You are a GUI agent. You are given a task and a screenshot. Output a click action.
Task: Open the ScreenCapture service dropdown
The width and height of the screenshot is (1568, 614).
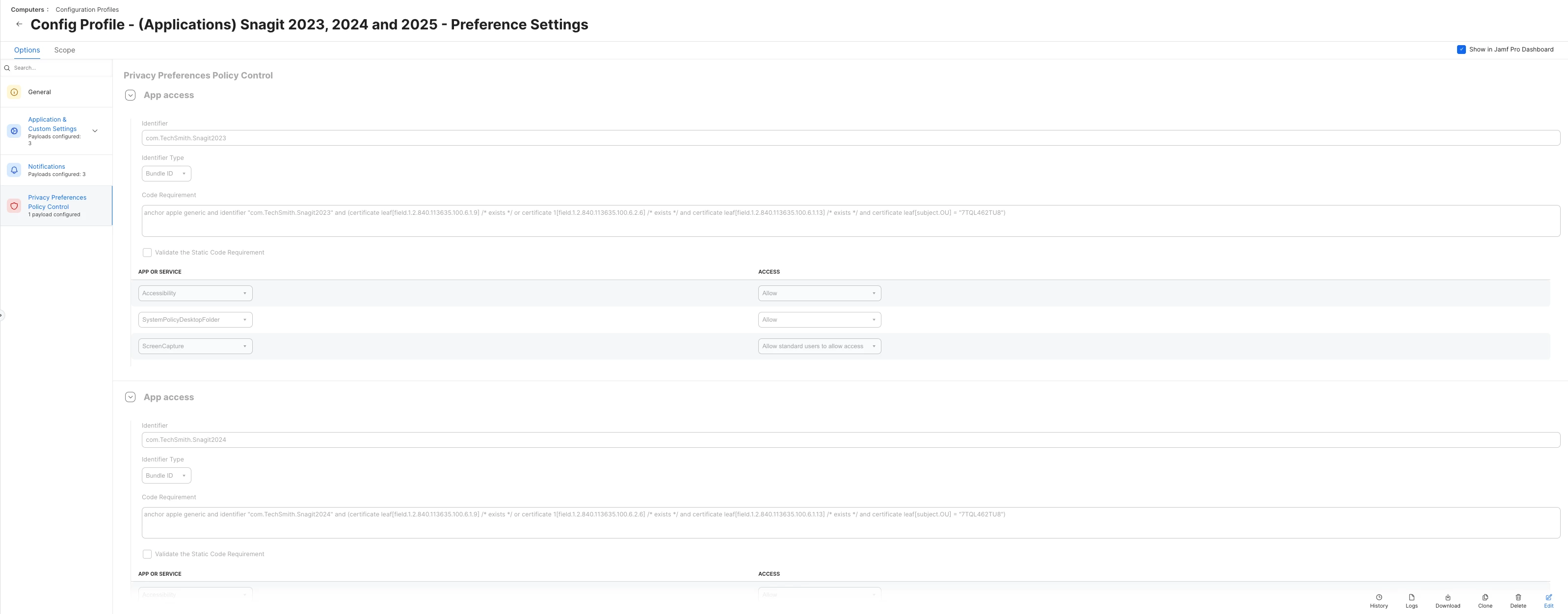[195, 346]
